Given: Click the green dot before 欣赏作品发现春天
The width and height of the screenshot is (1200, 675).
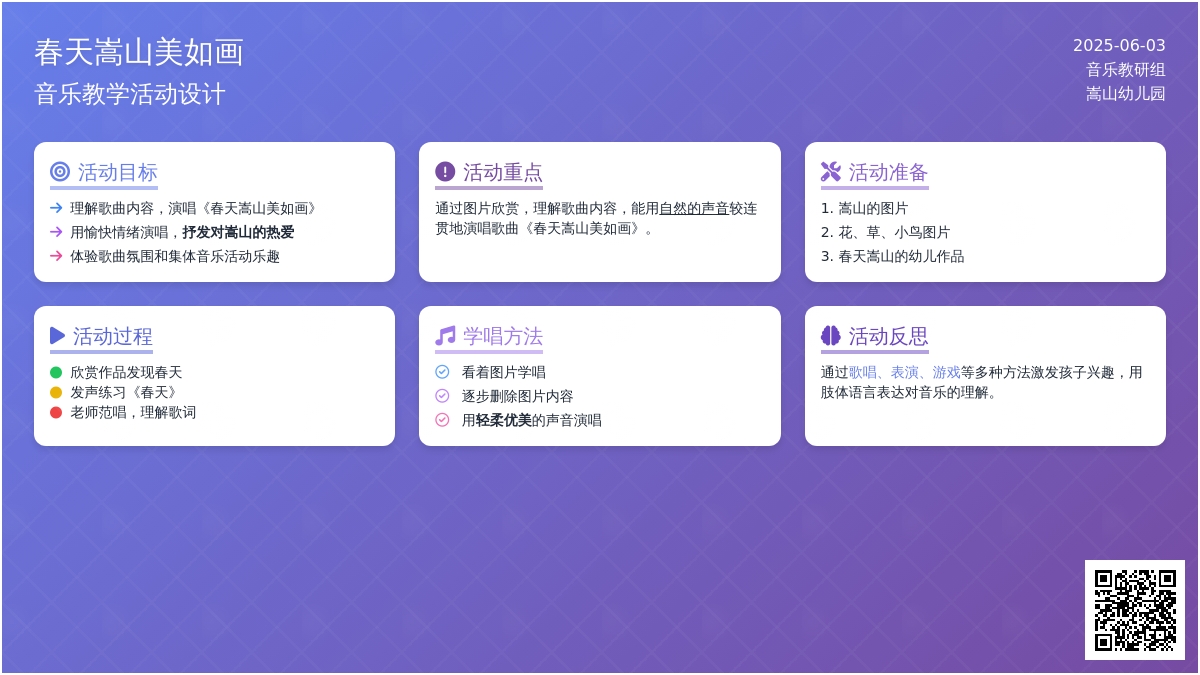Looking at the screenshot, I should click(x=56, y=372).
